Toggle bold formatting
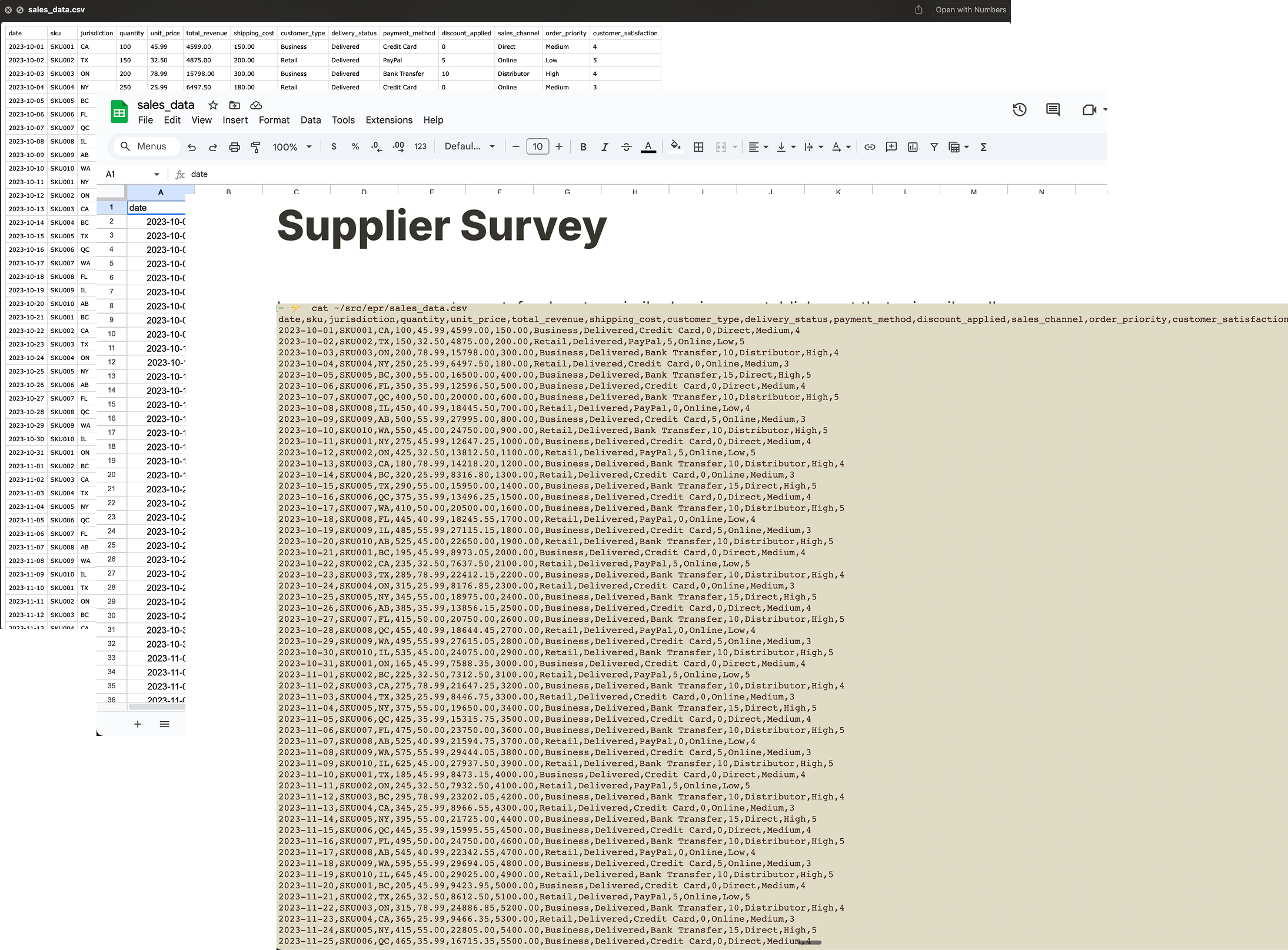The height and width of the screenshot is (950, 1288). tap(583, 146)
